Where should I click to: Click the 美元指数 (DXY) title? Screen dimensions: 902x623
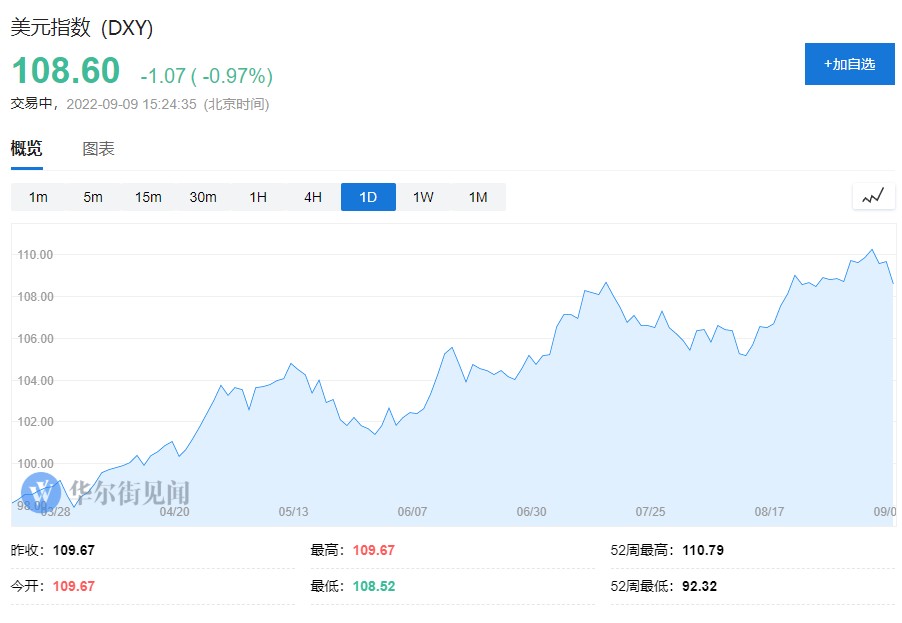coord(82,29)
